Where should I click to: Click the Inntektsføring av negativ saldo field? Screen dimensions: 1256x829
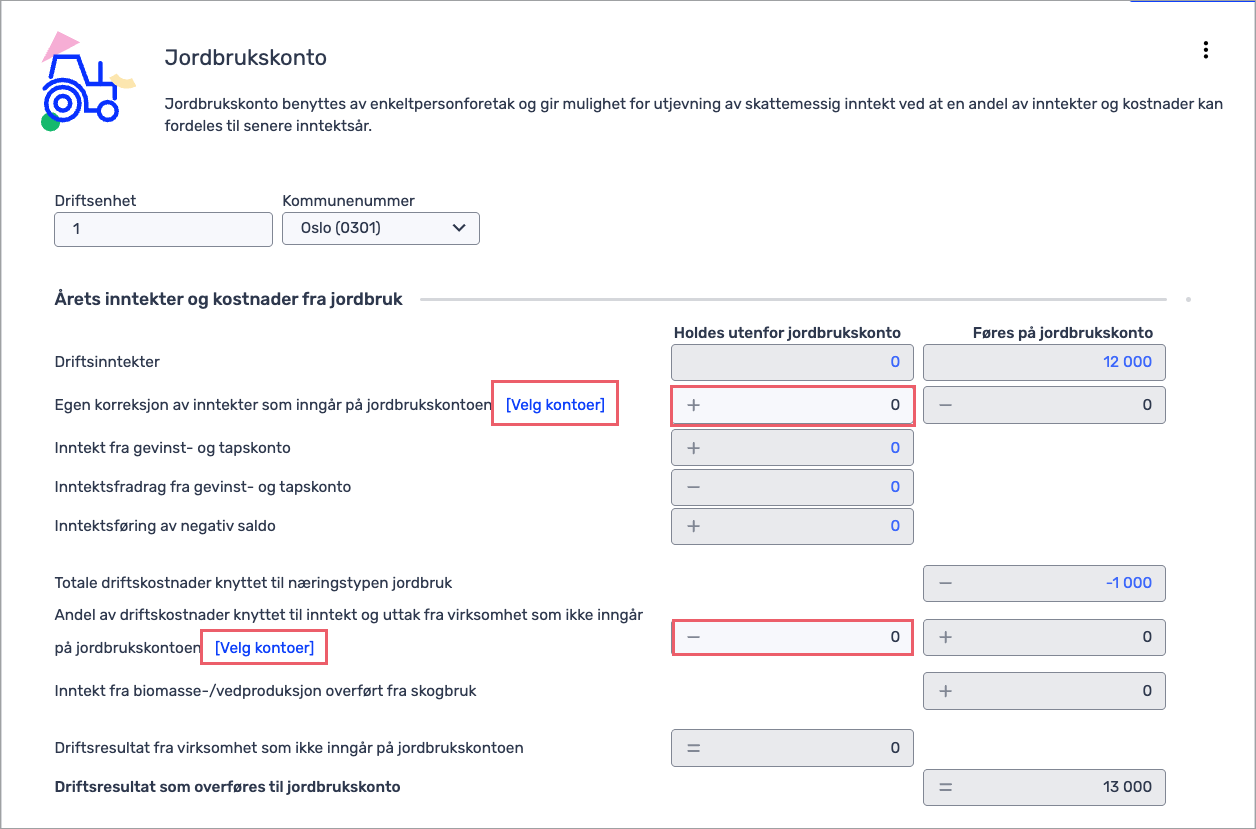[792, 526]
